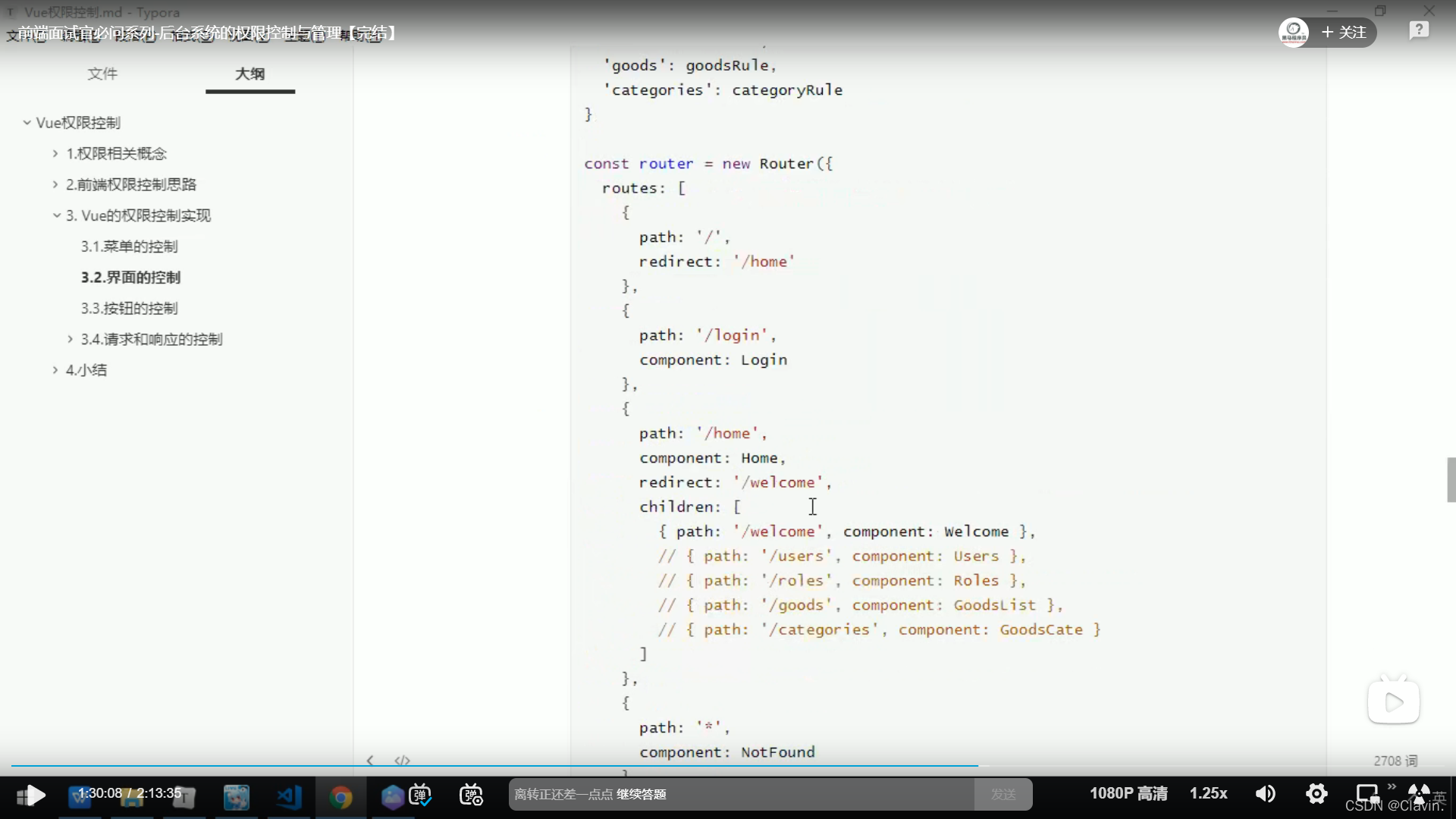Click the const router = new Router line
1456x819 pixels.
[x=708, y=164]
